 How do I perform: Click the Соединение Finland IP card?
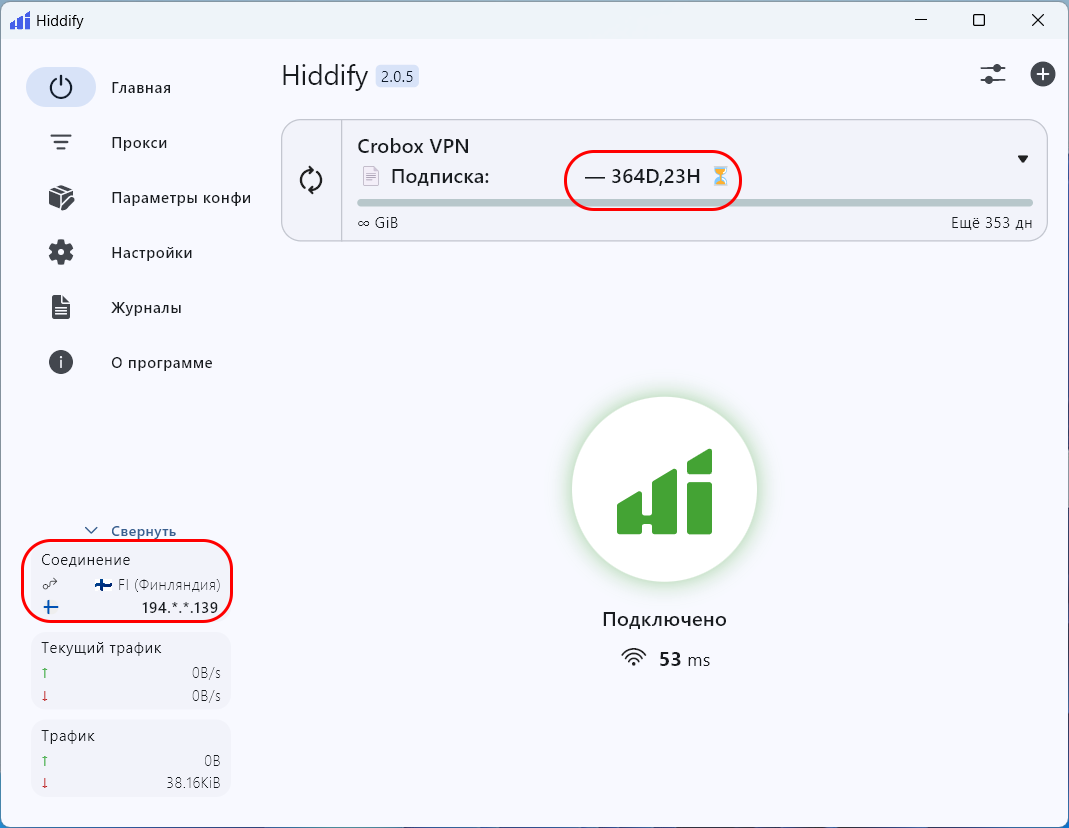click(130, 583)
